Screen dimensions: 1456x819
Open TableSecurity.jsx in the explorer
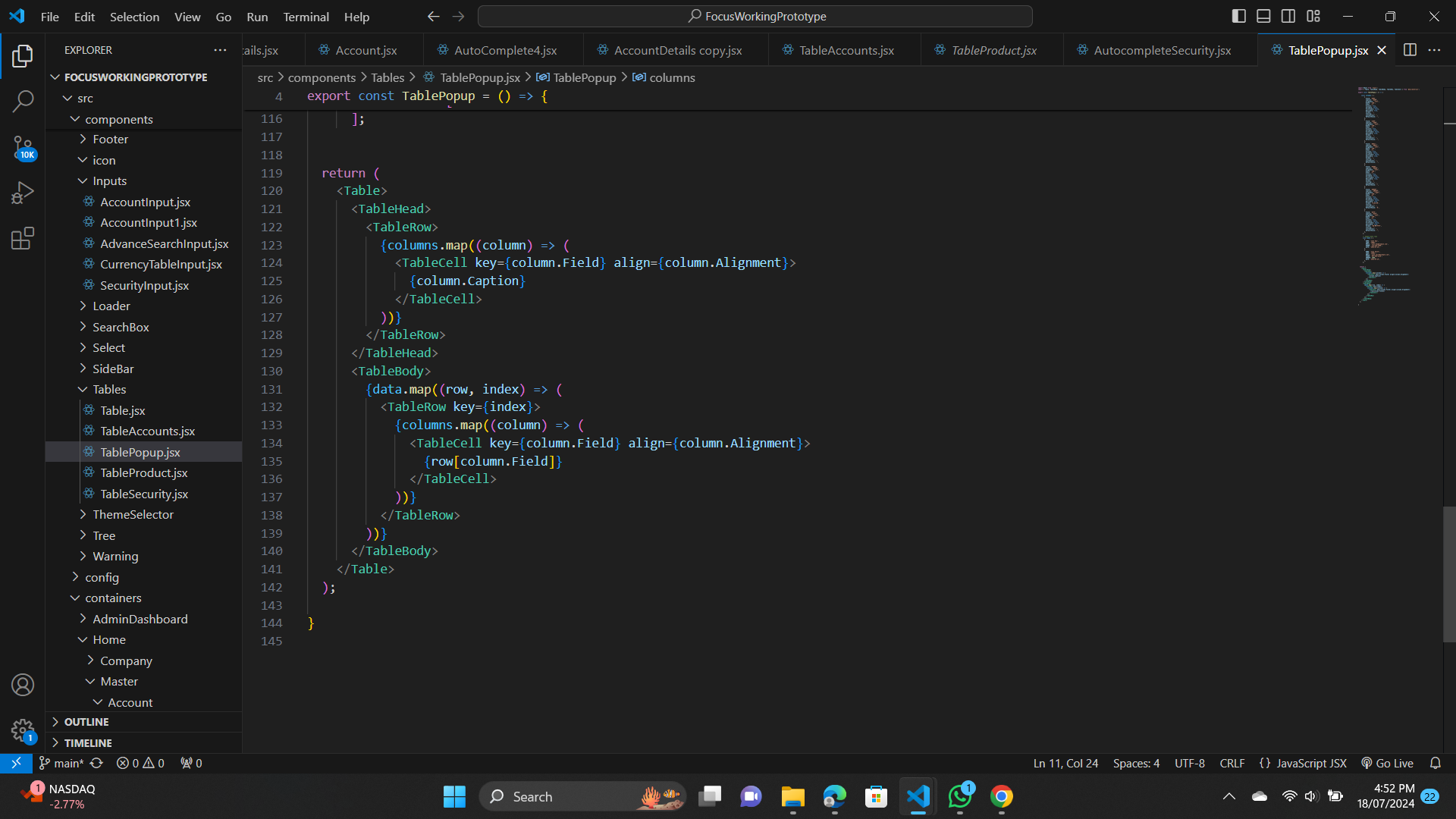coord(144,494)
